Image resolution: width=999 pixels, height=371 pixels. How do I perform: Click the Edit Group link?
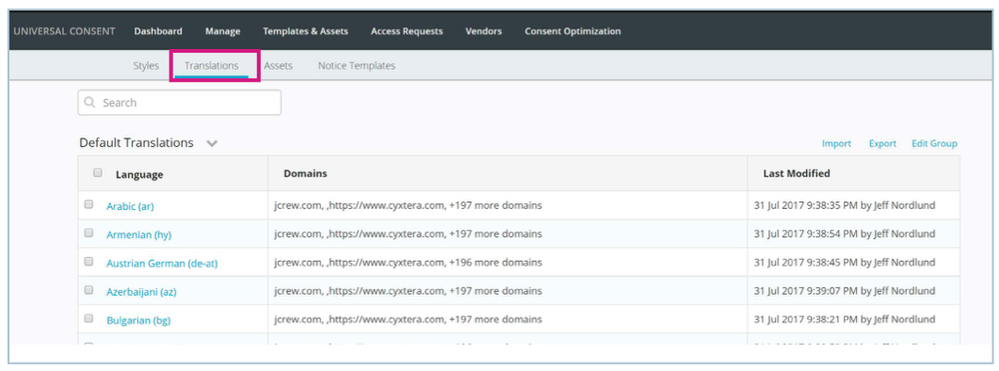click(934, 143)
